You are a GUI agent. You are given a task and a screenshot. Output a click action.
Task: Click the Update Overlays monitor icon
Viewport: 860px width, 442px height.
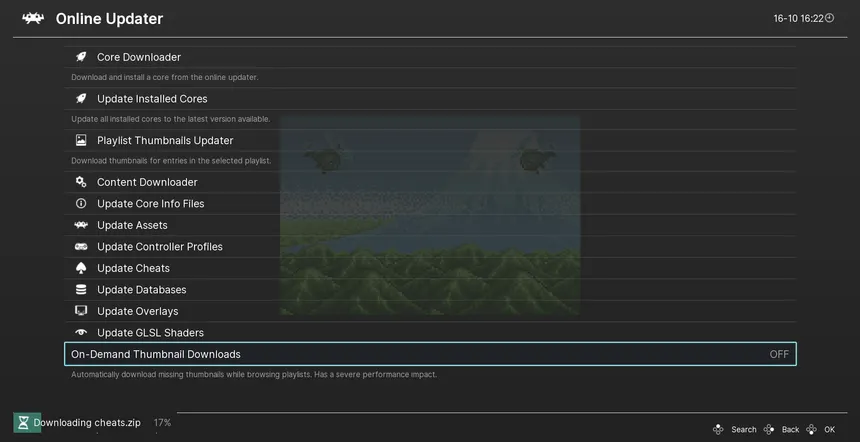(81, 311)
